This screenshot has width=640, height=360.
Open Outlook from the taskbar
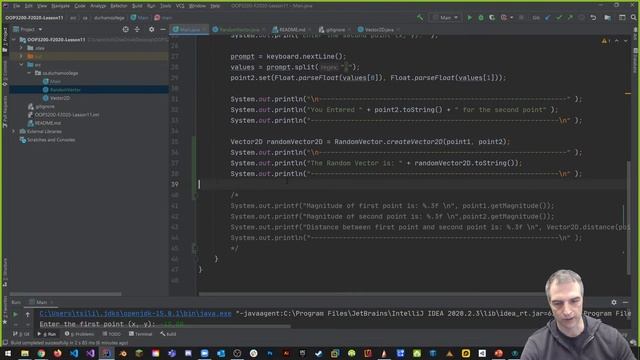click(221, 353)
